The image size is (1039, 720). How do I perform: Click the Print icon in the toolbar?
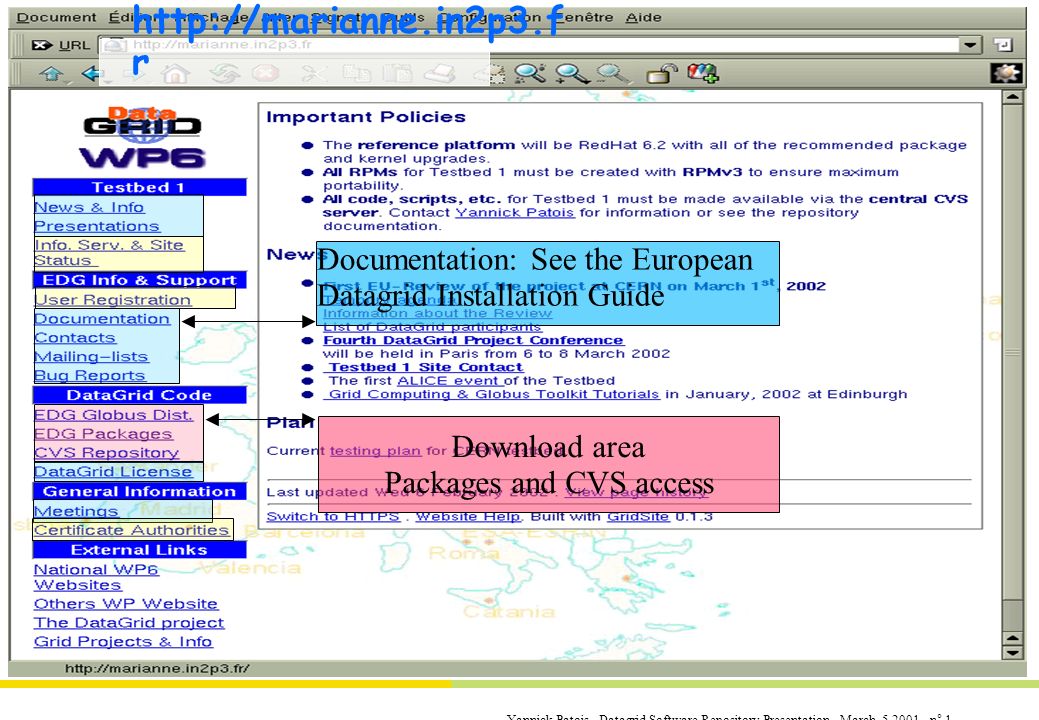pos(439,73)
